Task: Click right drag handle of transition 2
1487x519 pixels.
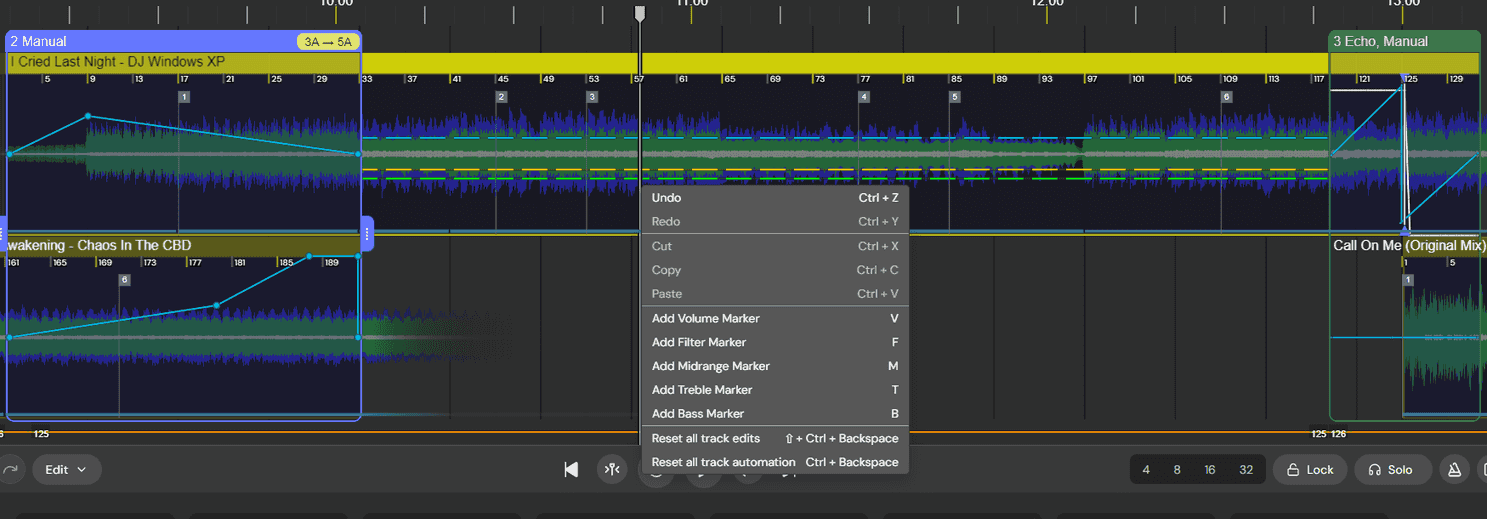Action: click(367, 234)
